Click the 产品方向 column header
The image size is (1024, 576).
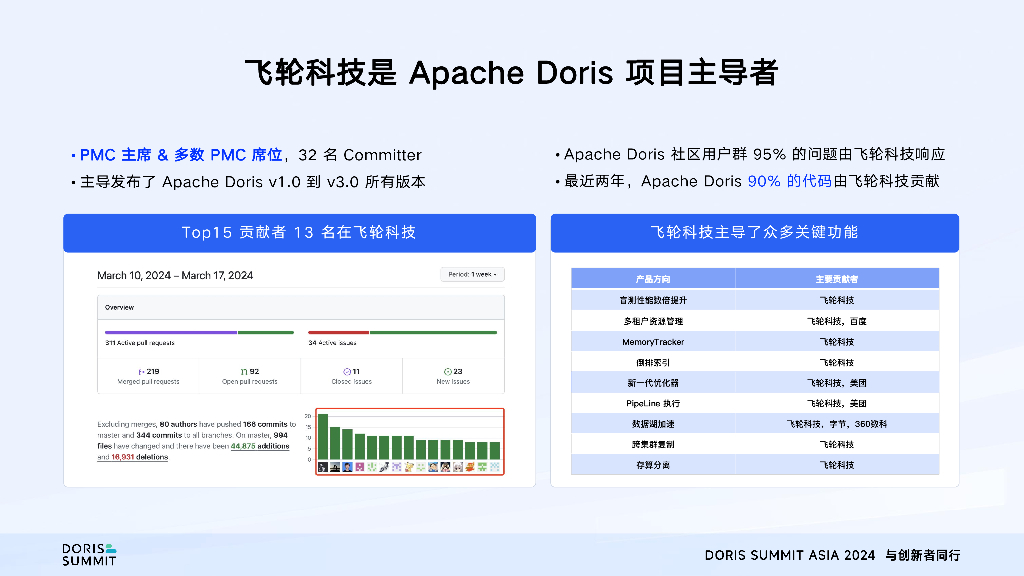pos(652,279)
